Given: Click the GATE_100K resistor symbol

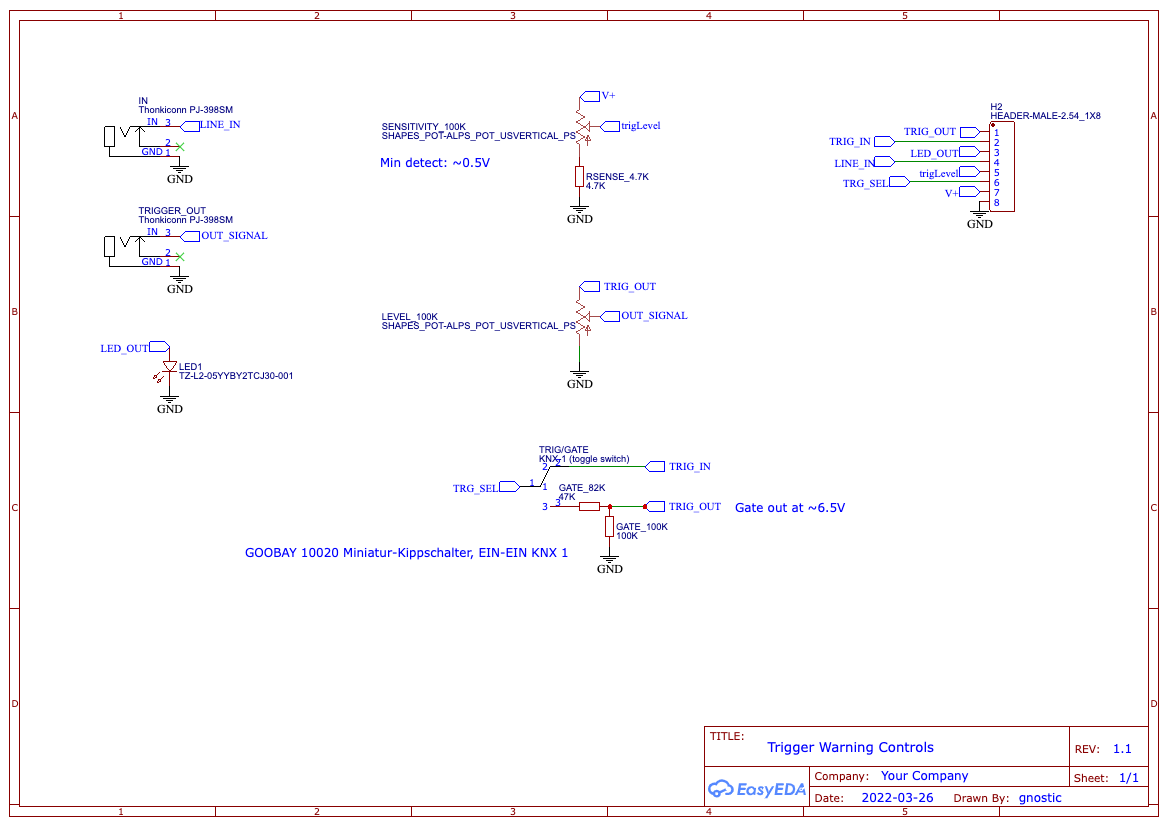Looking at the screenshot, I should pos(609,526).
